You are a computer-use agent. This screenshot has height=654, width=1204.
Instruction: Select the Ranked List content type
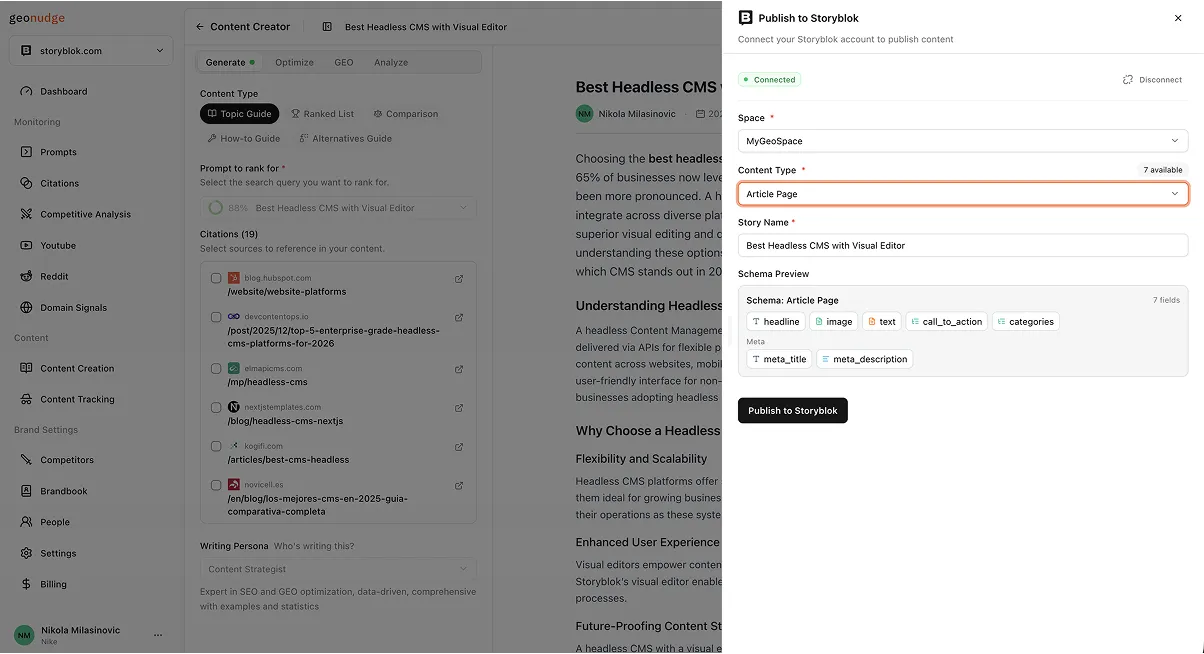click(x=322, y=113)
